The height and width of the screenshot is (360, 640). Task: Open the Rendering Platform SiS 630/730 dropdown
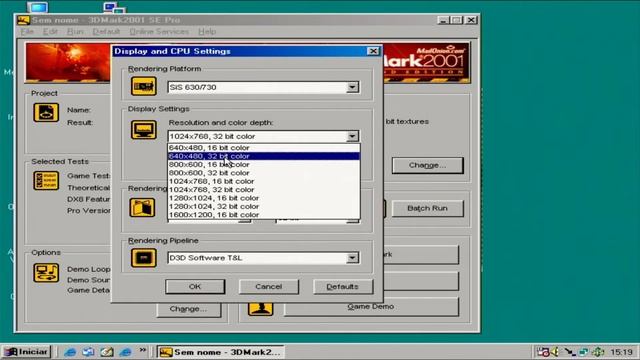pyautogui.click(x=352, y=87)
